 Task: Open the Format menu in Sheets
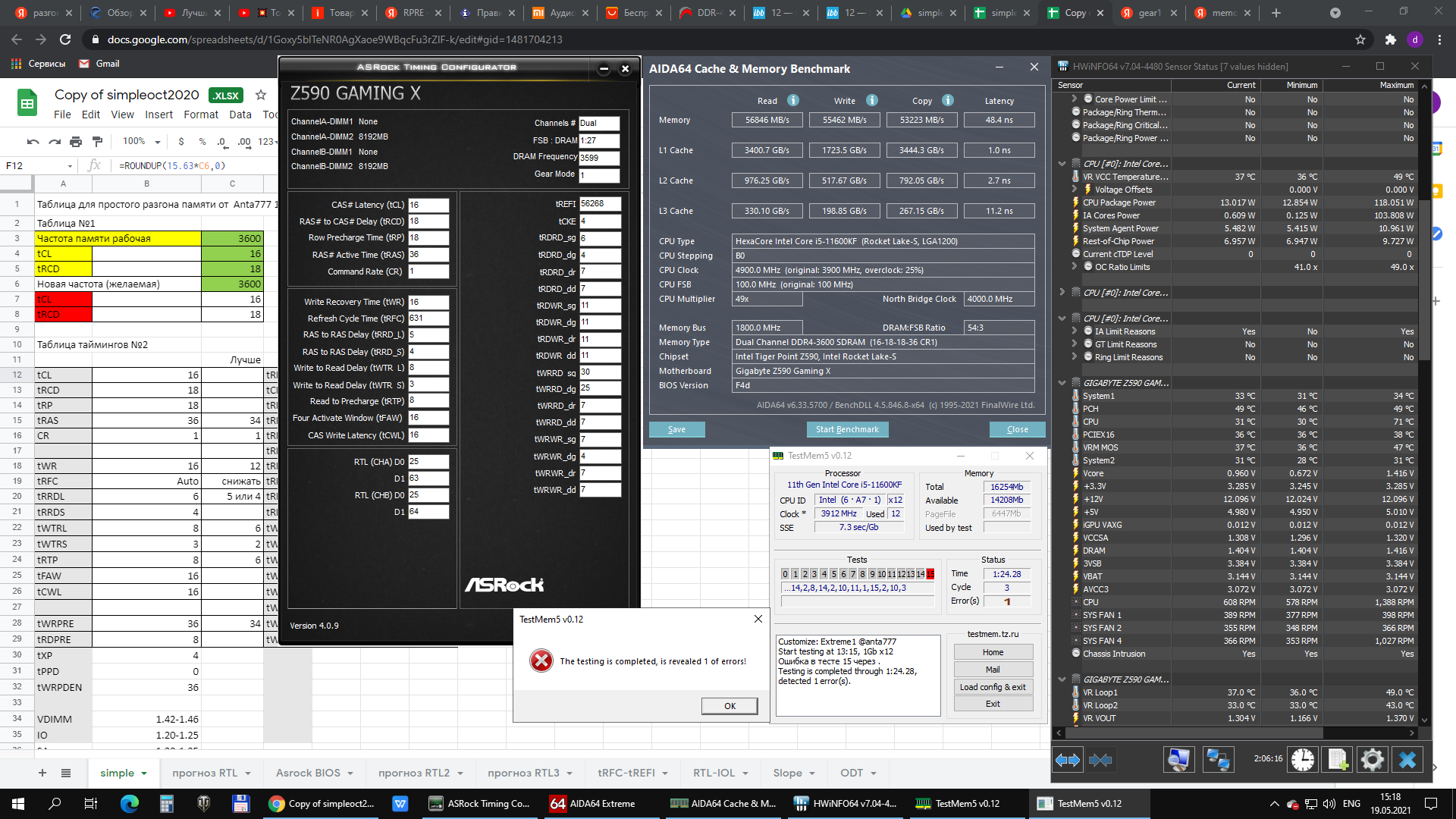click(x=201, y=115)
